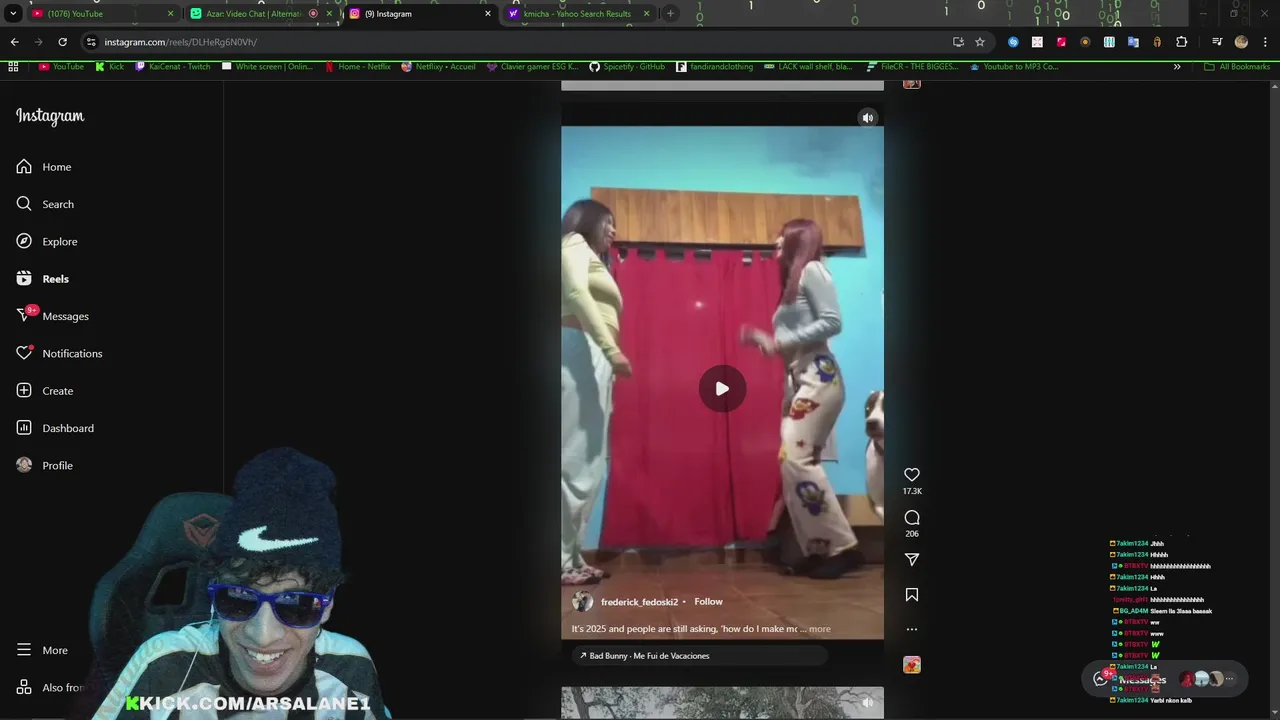Share the reel with the paper plane icon

[912, 560]
